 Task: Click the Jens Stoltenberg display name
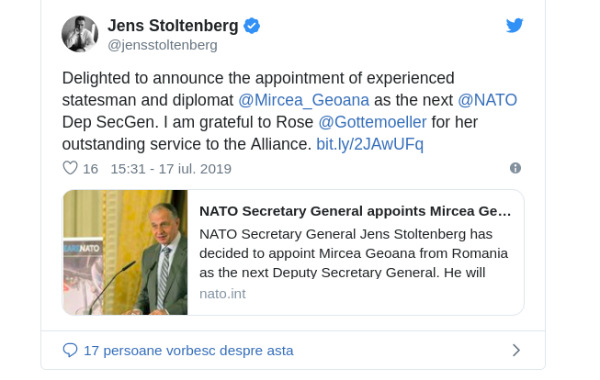pyautogui.click(x=173, y=26)
